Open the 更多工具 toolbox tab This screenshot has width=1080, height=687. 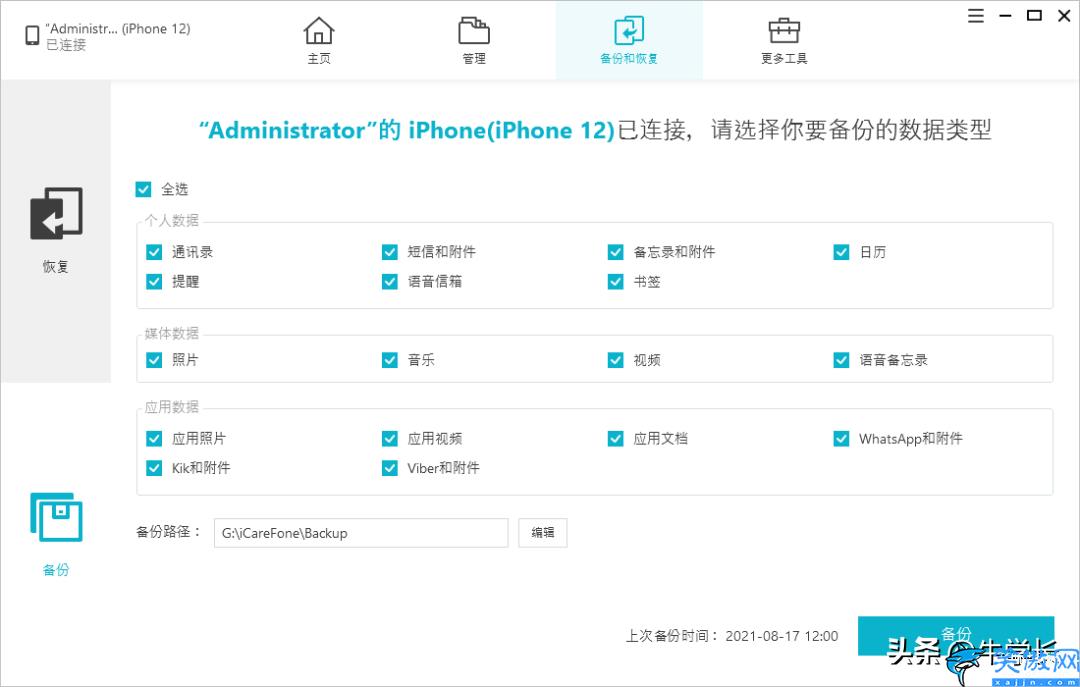click(784, 40)
